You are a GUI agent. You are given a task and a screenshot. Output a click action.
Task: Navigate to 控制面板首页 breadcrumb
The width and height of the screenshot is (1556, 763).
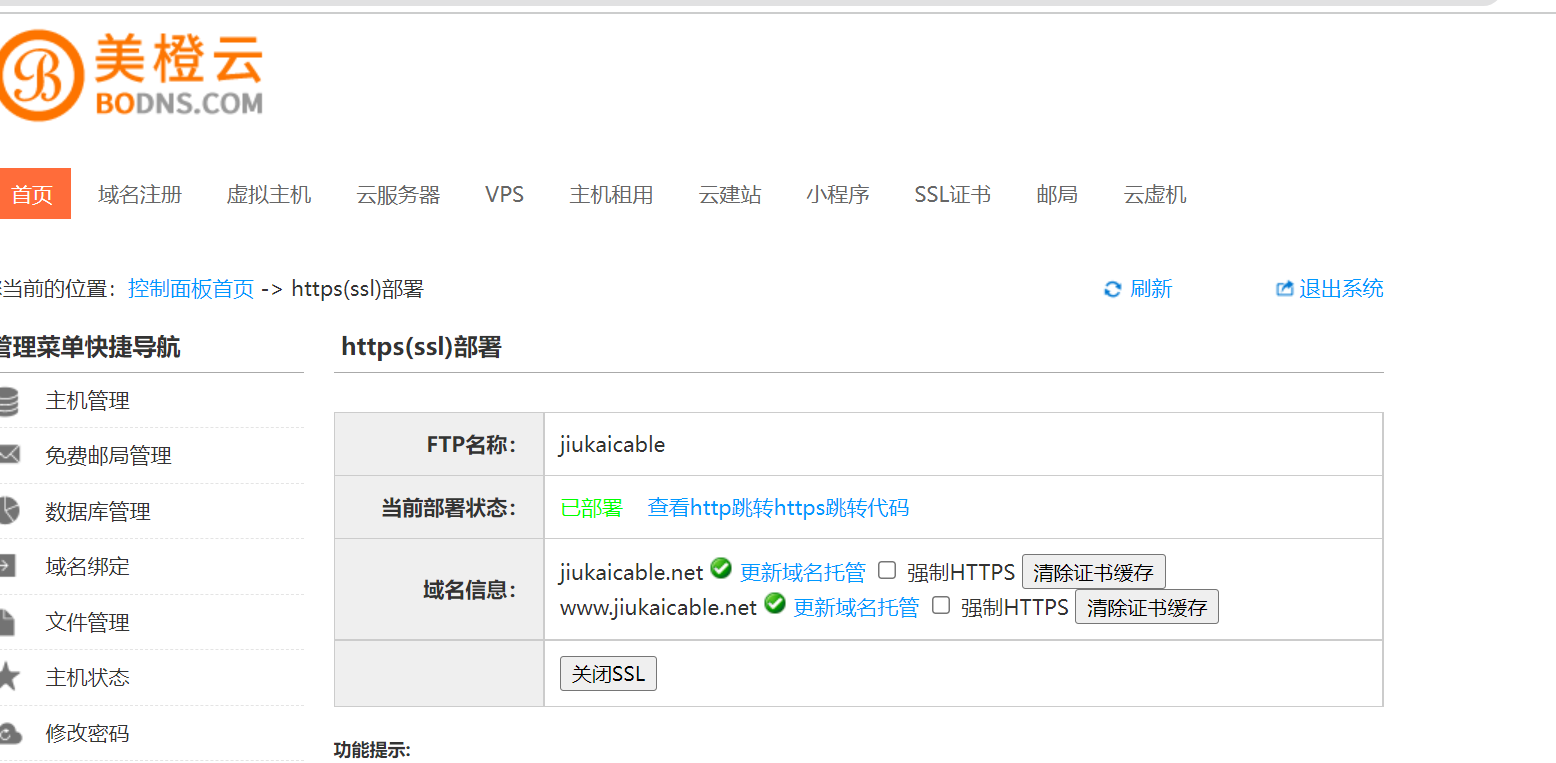click(190, 289)
